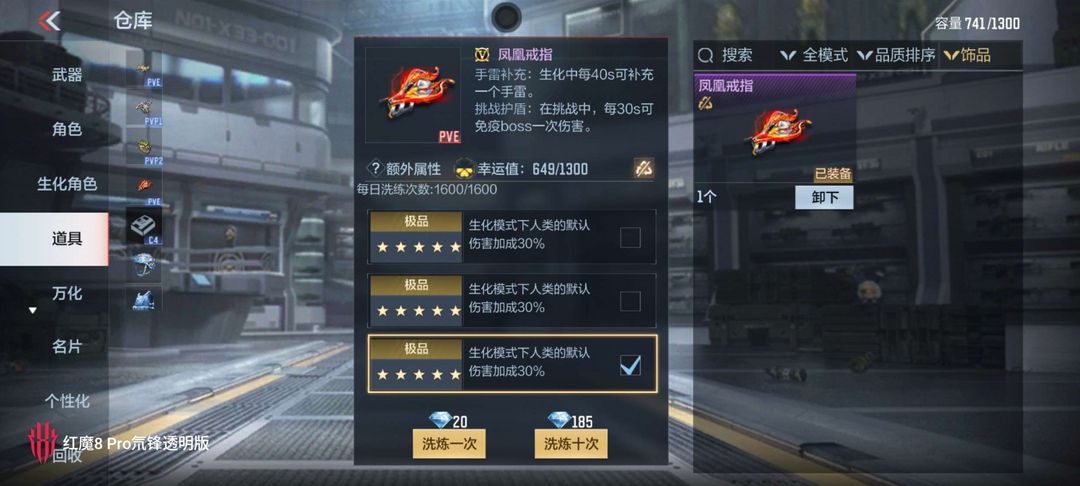Go back using the red double-chevron arrow

(50, 21)
